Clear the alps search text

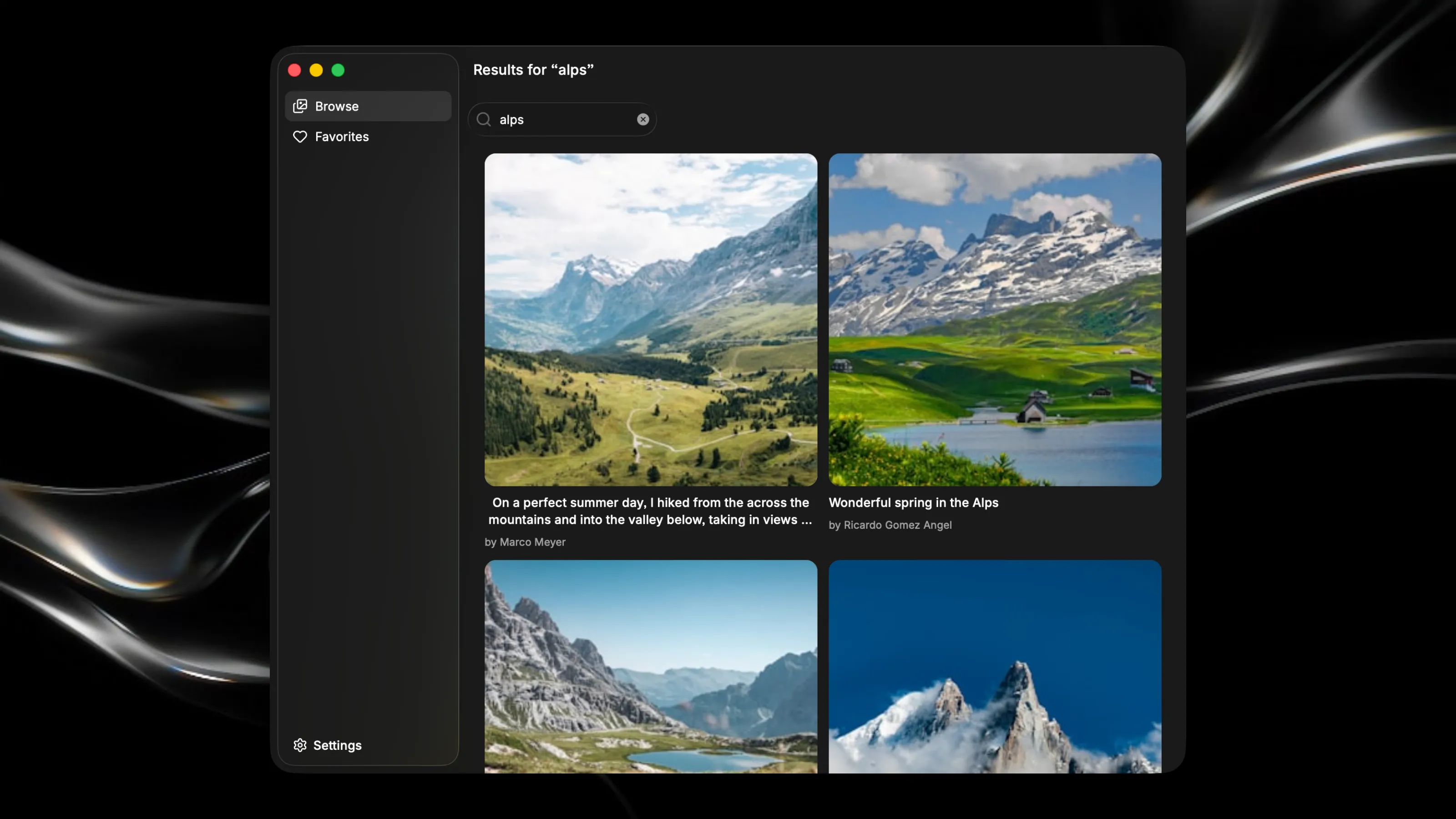click(642, 119)
